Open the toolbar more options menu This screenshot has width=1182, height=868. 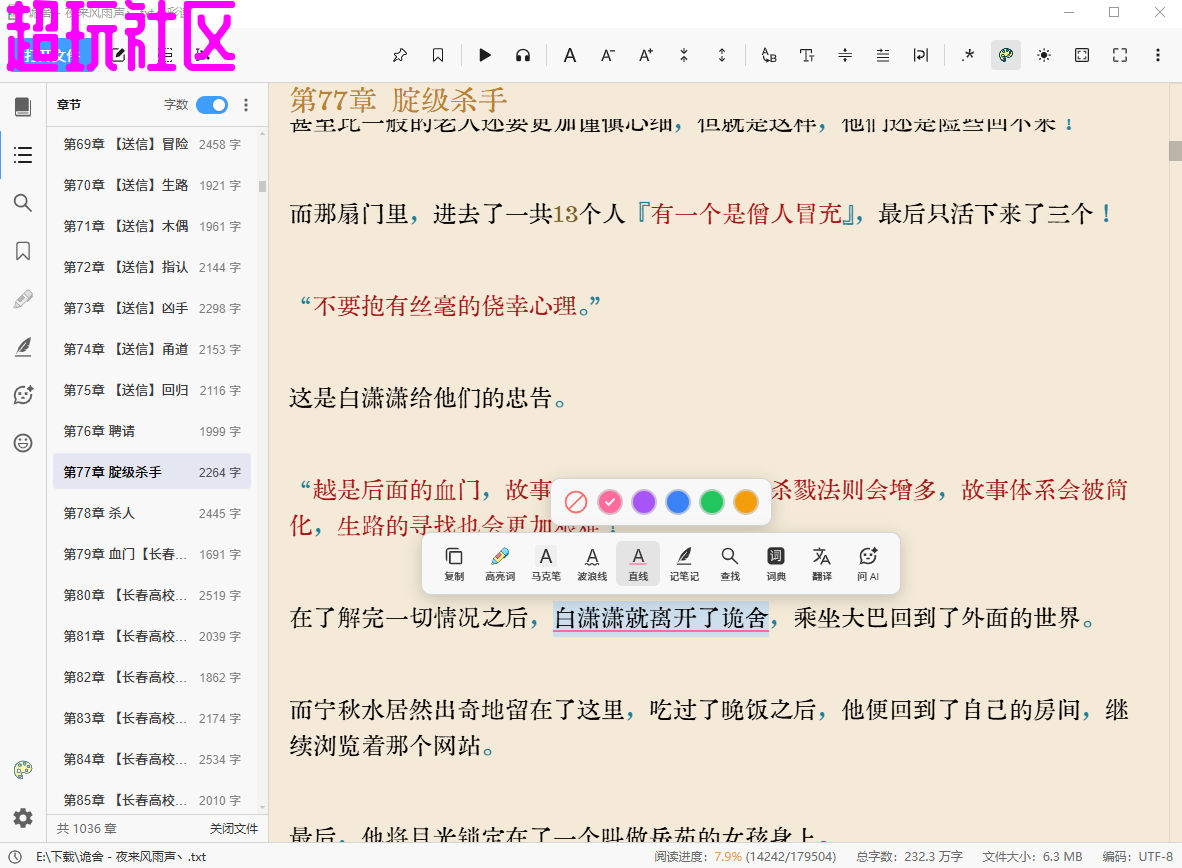coord(1158,55)
